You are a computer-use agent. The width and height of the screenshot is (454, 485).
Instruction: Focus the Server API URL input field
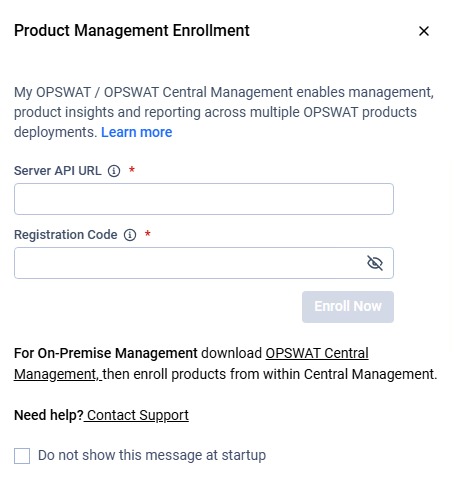pyautogui.click(x=204, y=199)
